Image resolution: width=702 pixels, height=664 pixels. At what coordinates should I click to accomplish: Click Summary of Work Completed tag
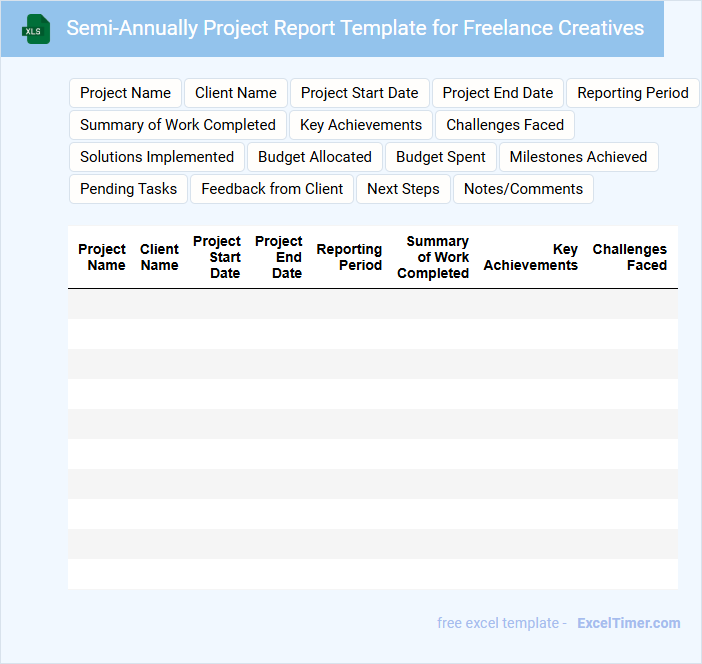178,125
